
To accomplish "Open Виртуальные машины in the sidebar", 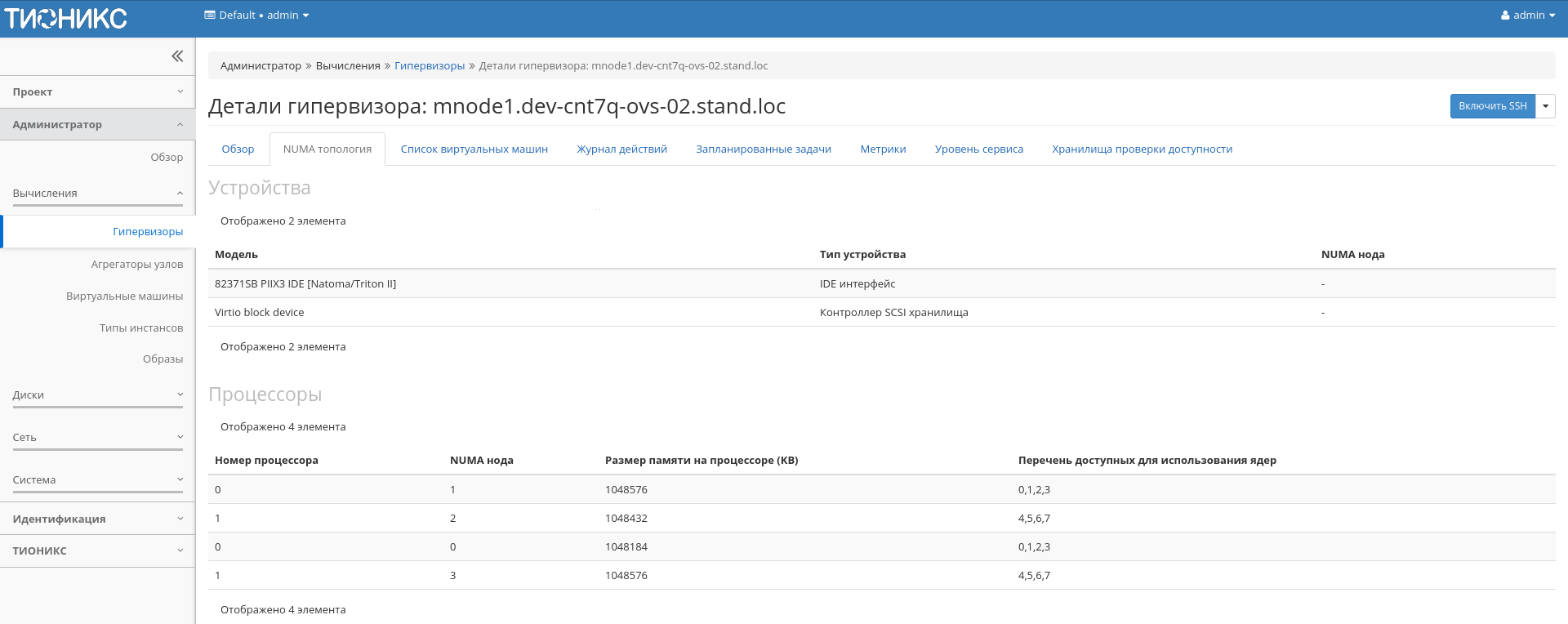I will click(124, 296).
